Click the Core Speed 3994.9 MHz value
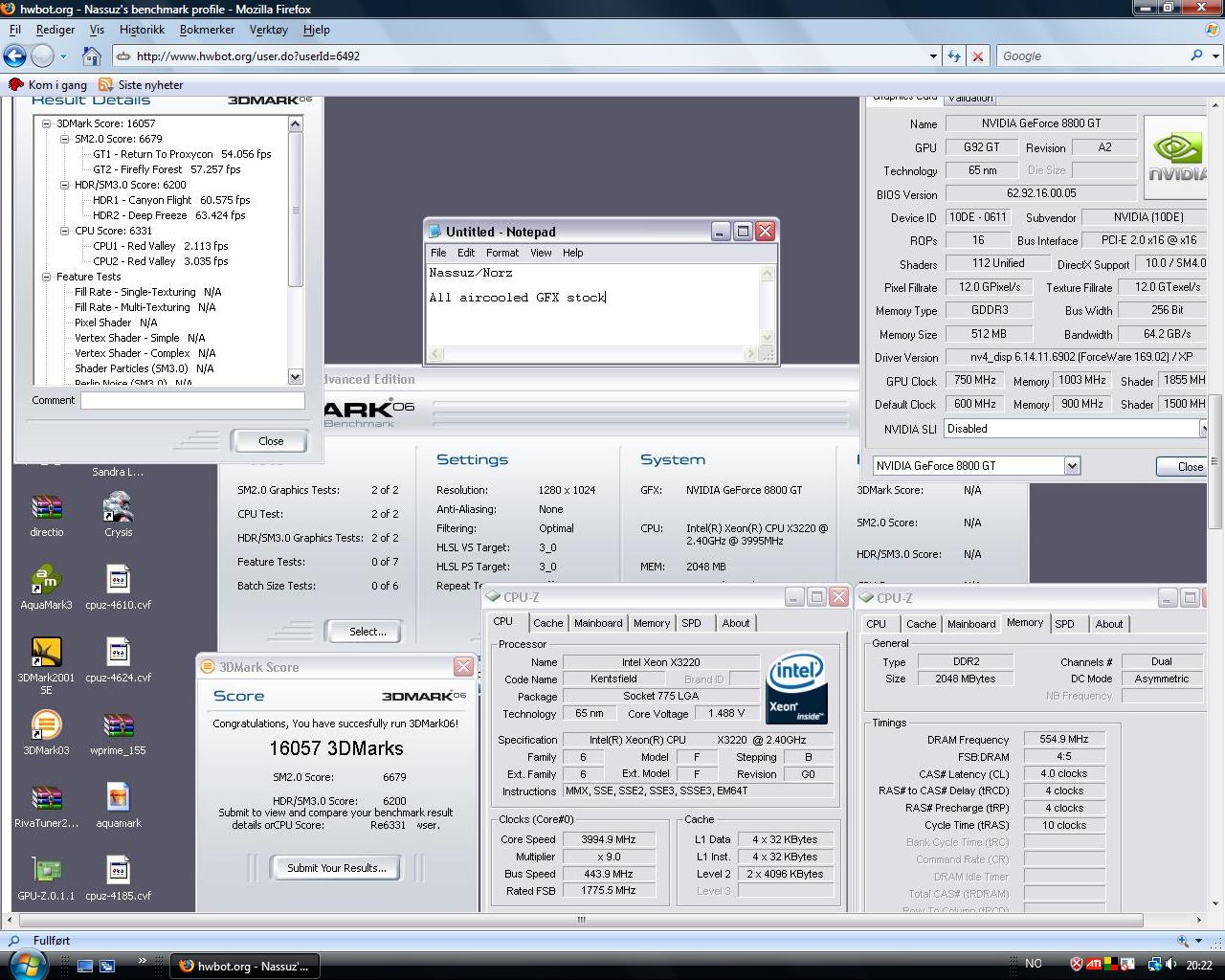 (x=609, y=839)
